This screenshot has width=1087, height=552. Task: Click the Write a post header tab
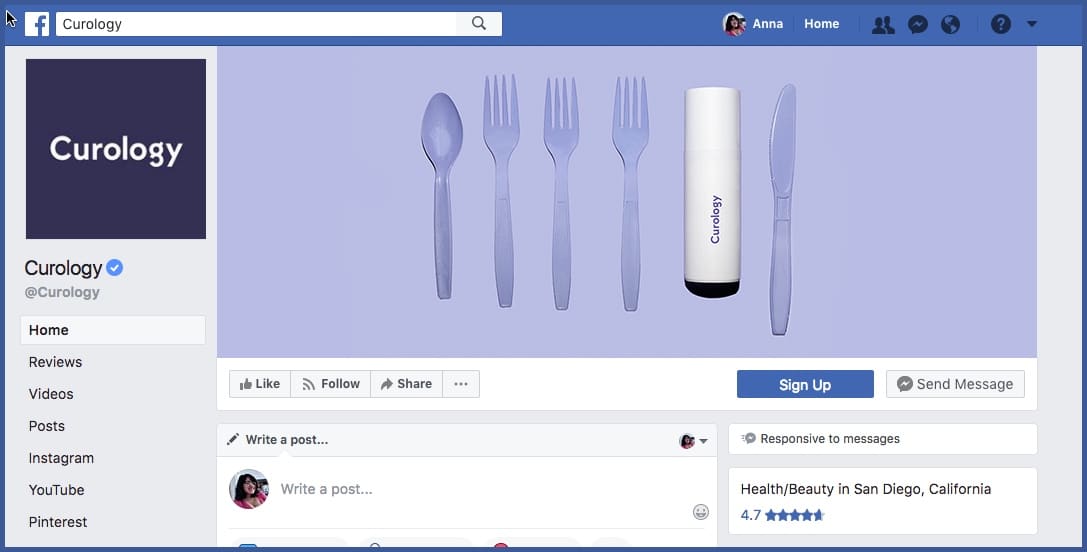tap(277, 440)
